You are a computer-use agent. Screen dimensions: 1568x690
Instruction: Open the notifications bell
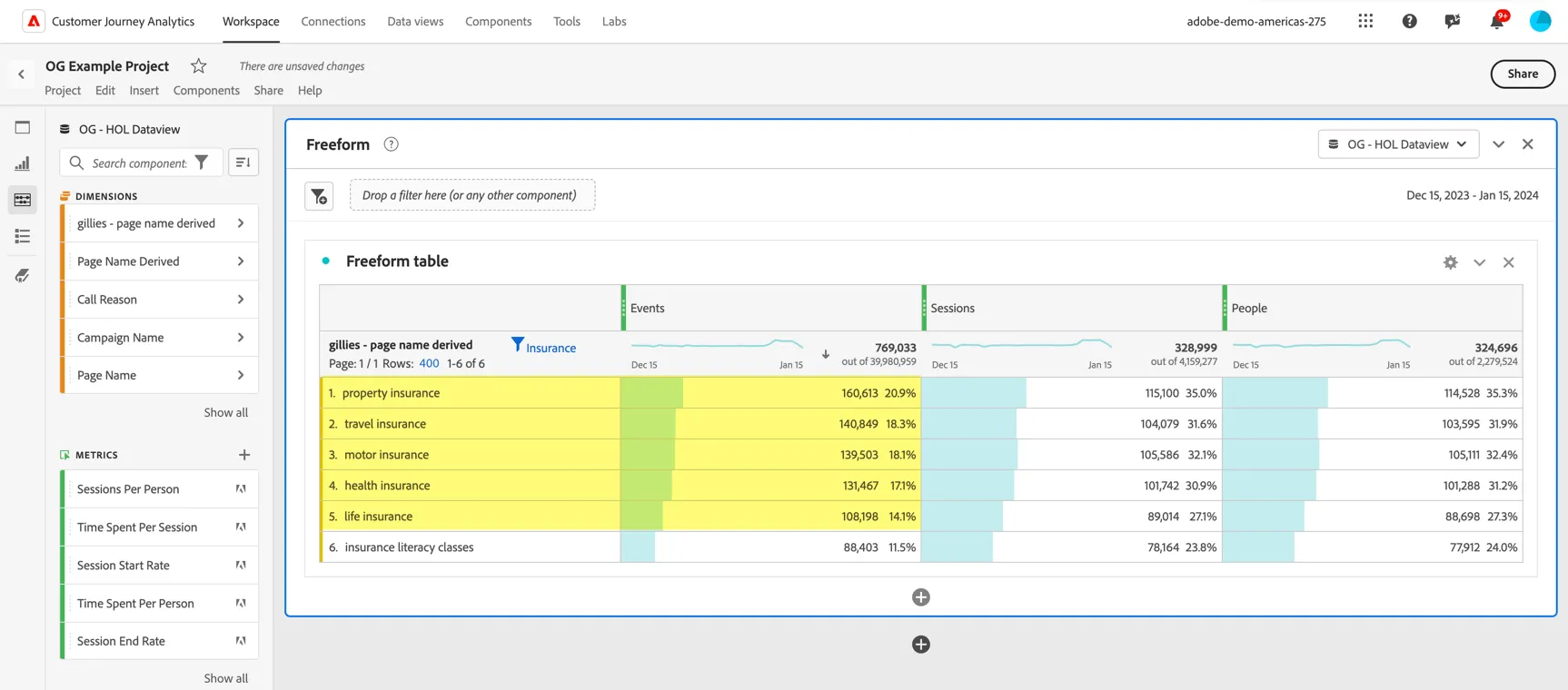(1497, 21)
